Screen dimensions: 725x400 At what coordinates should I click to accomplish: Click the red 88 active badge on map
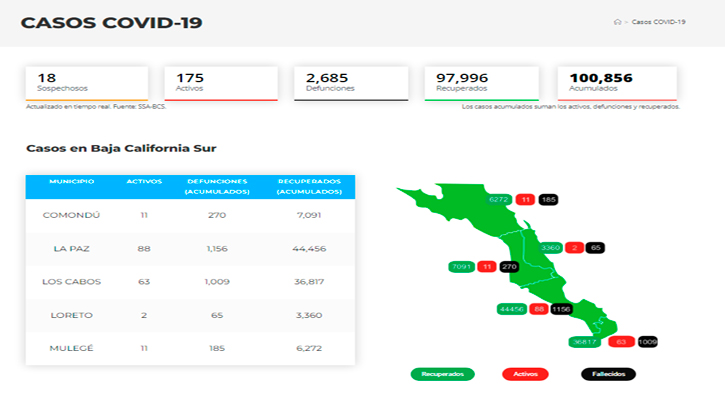point(538,309)
